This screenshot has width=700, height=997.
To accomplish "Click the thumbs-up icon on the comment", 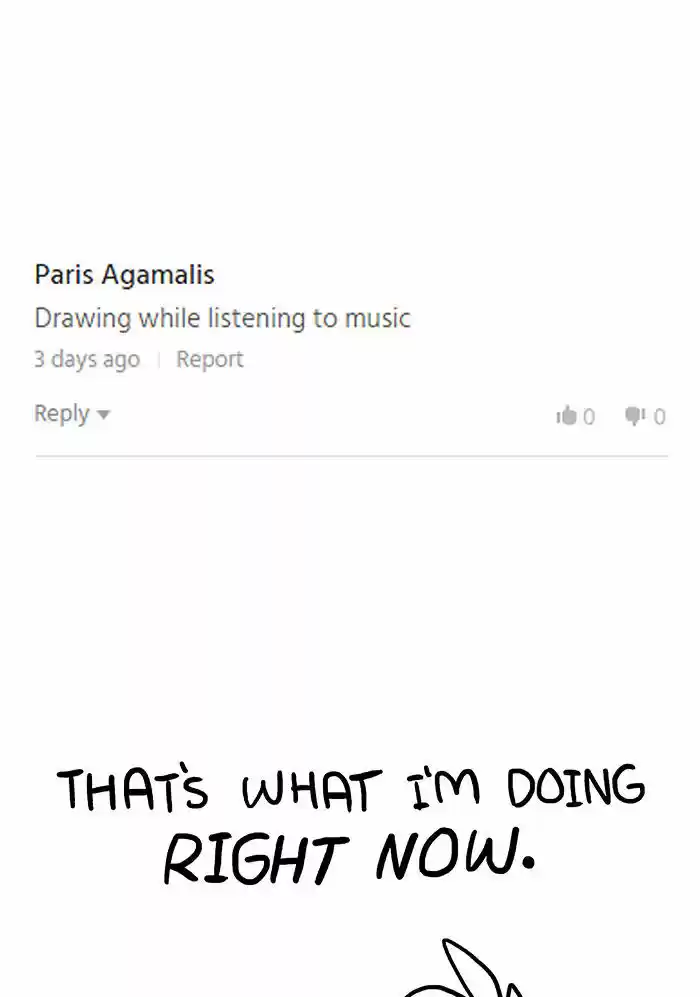I will pos(566,416).
